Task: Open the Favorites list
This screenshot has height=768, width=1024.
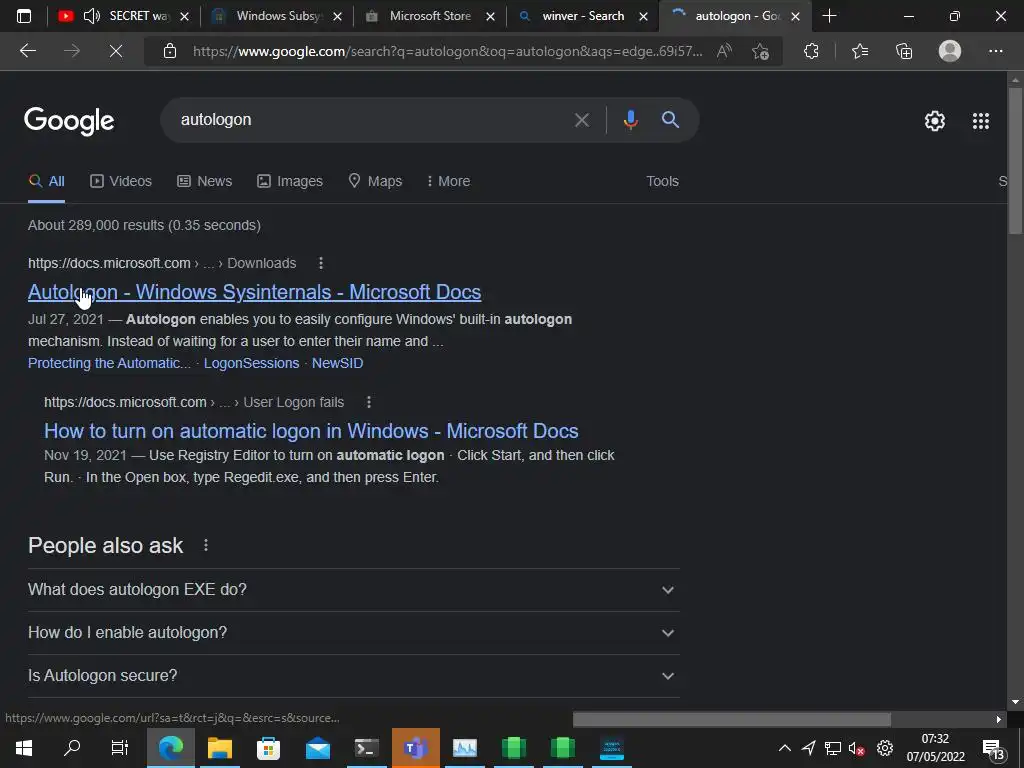Action: point(860,51)
